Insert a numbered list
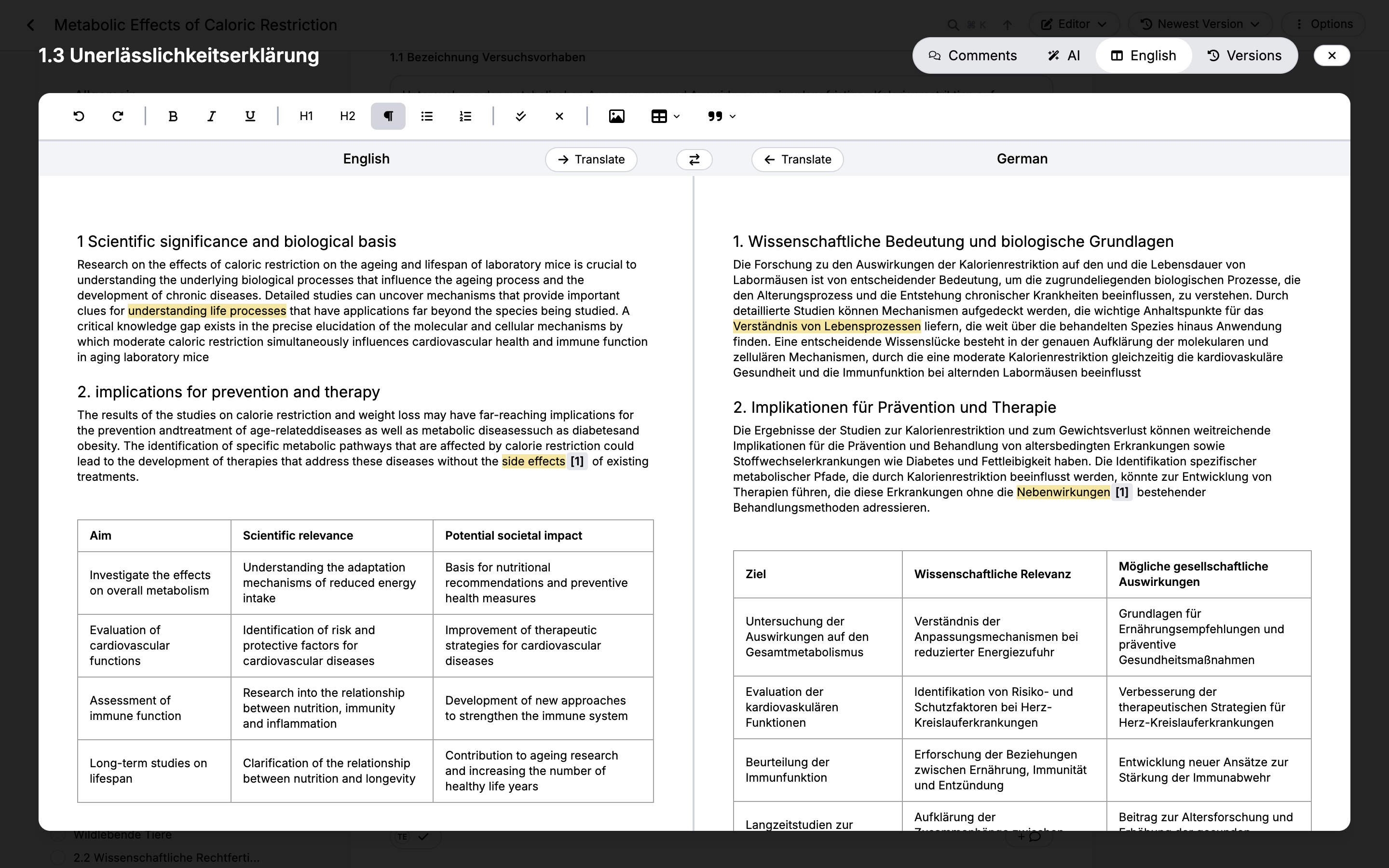1389x868 pixels. [465, 117]
